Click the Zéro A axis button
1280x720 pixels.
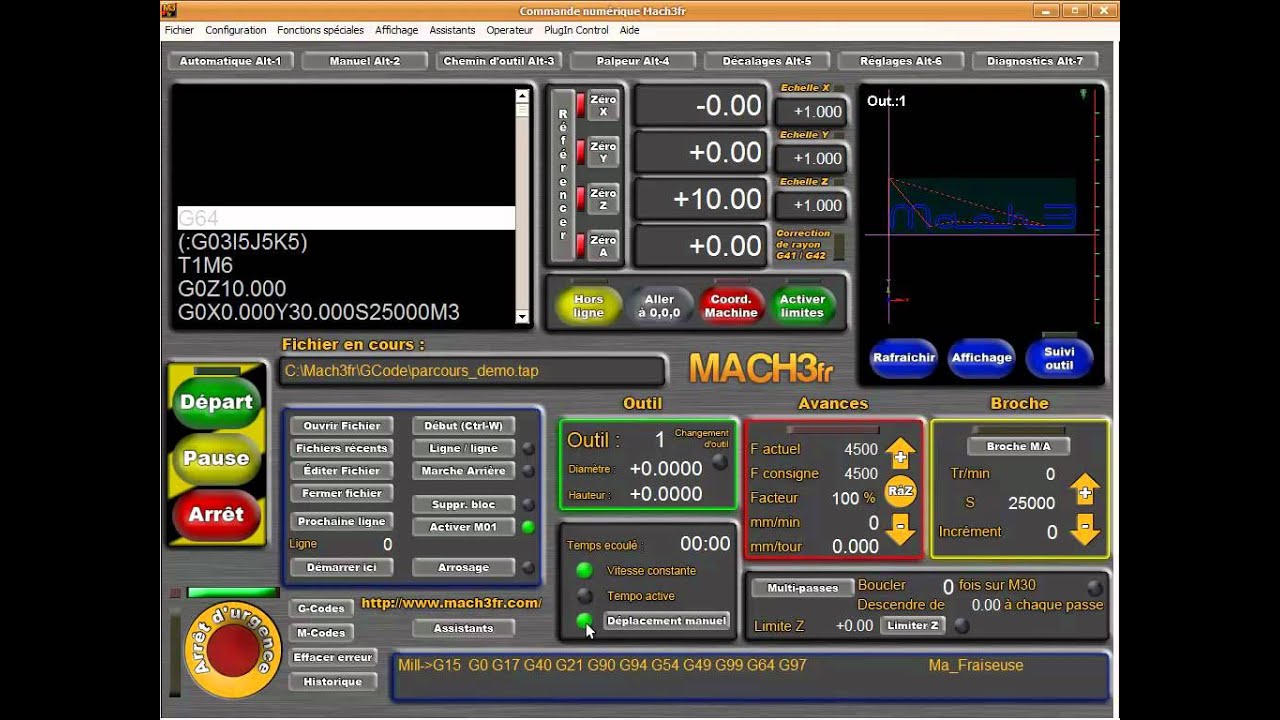[x=603, y=246]
